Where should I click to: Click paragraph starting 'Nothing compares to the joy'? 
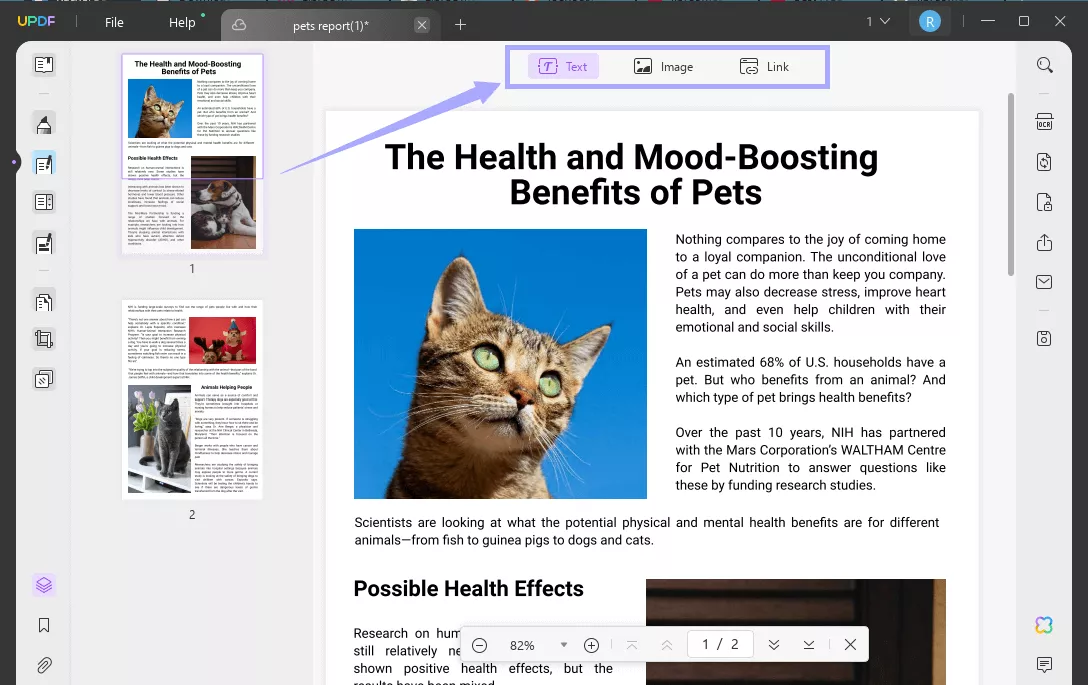click(810, 283)
